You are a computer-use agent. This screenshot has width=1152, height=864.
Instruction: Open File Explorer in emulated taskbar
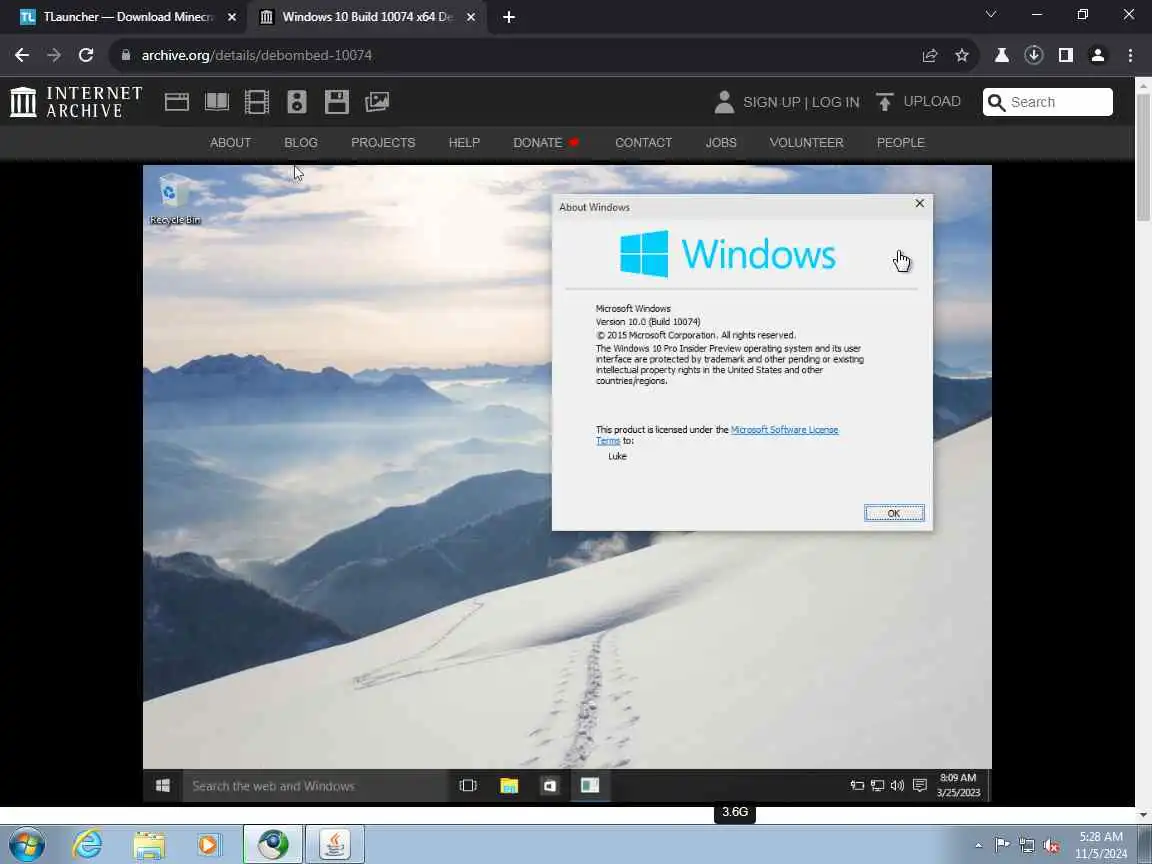(x=509, y=785)
